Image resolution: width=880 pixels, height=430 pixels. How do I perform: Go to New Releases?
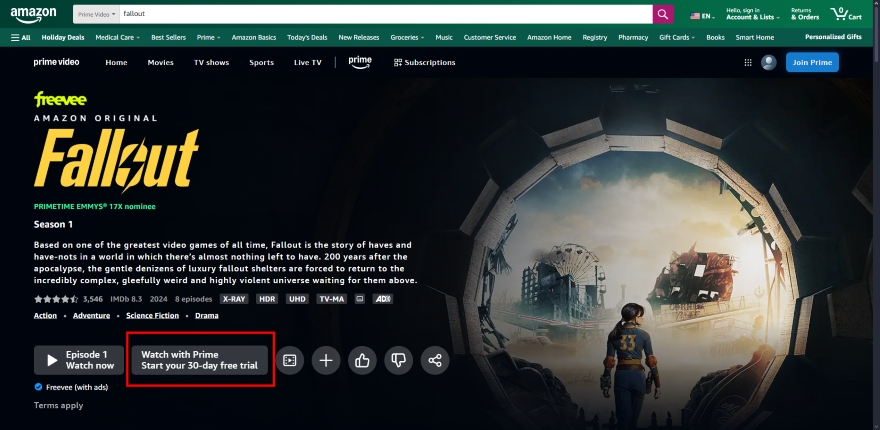(359, 38)
